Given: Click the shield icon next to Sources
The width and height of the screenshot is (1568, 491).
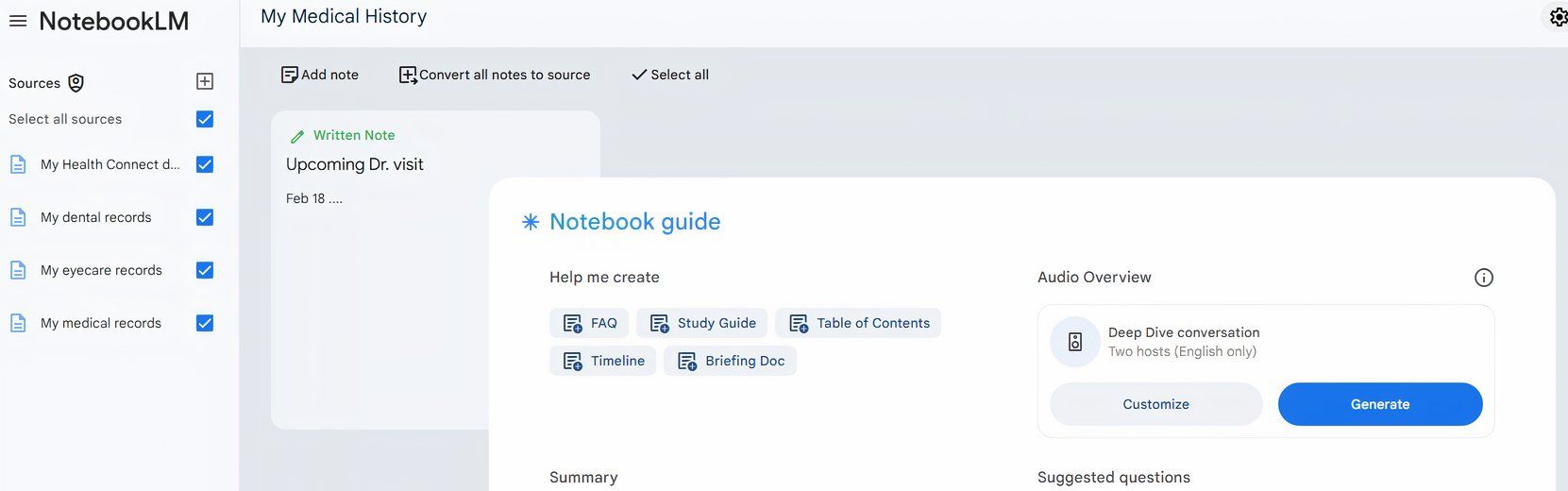Looking at the screenshot, I should click(76, 83).
